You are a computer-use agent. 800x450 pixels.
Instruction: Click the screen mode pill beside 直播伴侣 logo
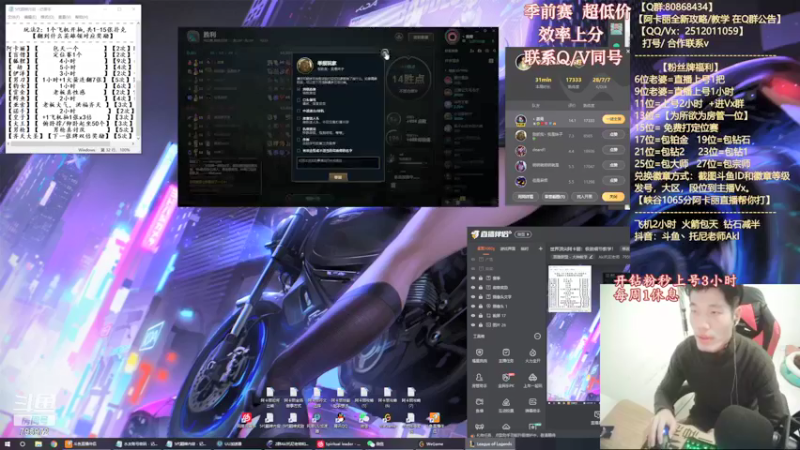pos(523,234)
